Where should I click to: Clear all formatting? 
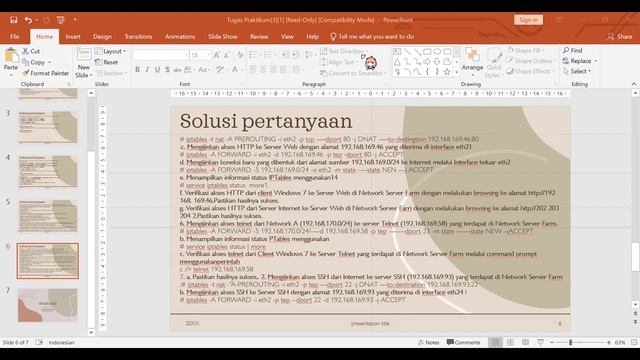[240, 55]
